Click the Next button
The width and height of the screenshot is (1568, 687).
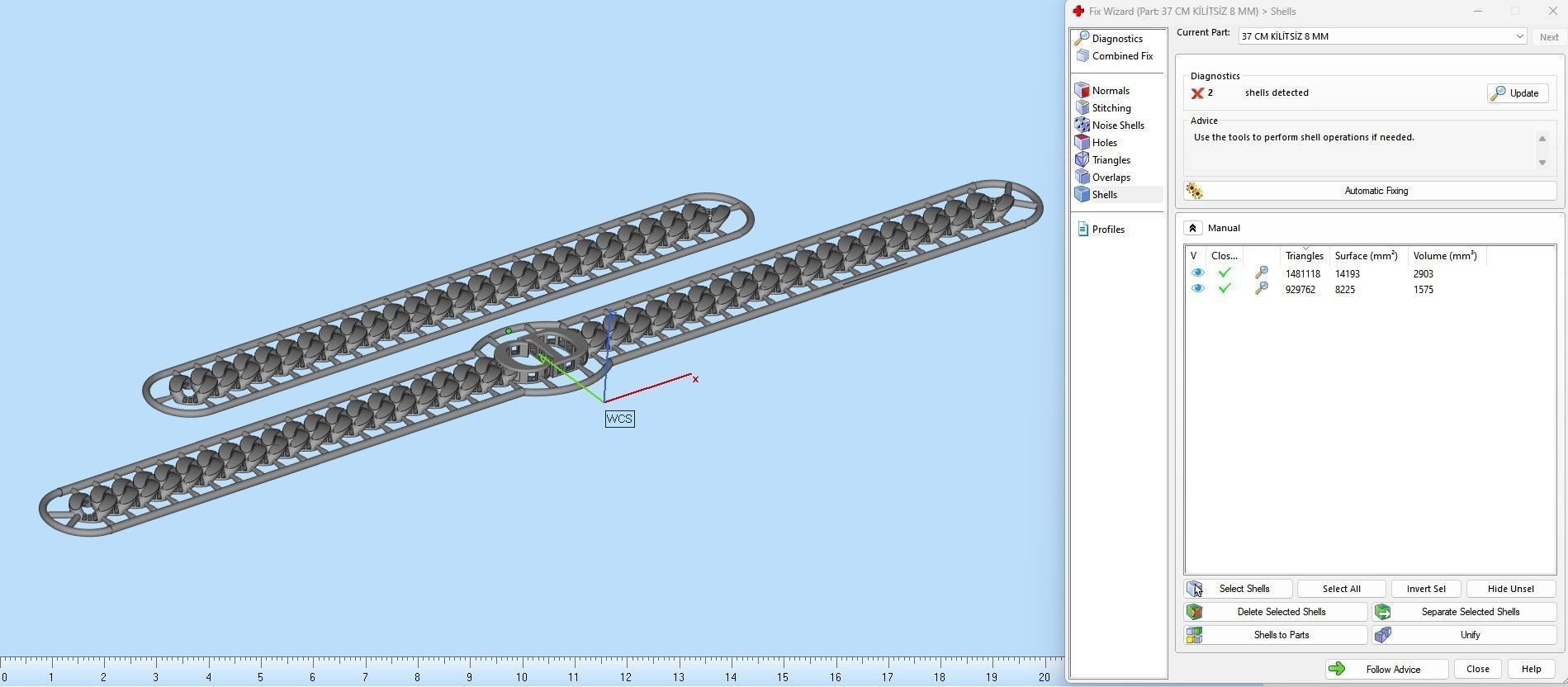click(1549, 37)
